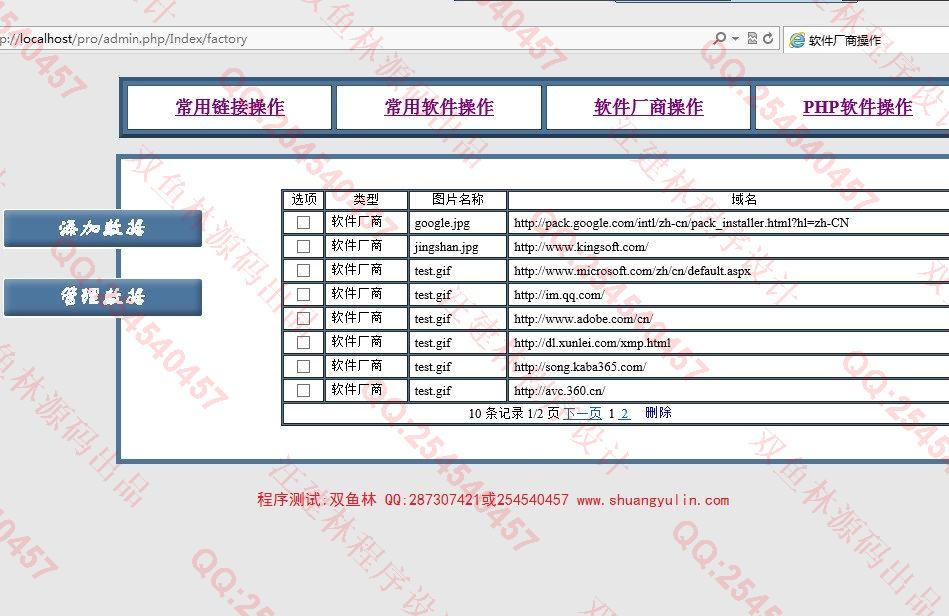Refresh the page with the reload icon
Image resolution: width=949 pixels, height=616 pixels.
click(x=768, y=39)
